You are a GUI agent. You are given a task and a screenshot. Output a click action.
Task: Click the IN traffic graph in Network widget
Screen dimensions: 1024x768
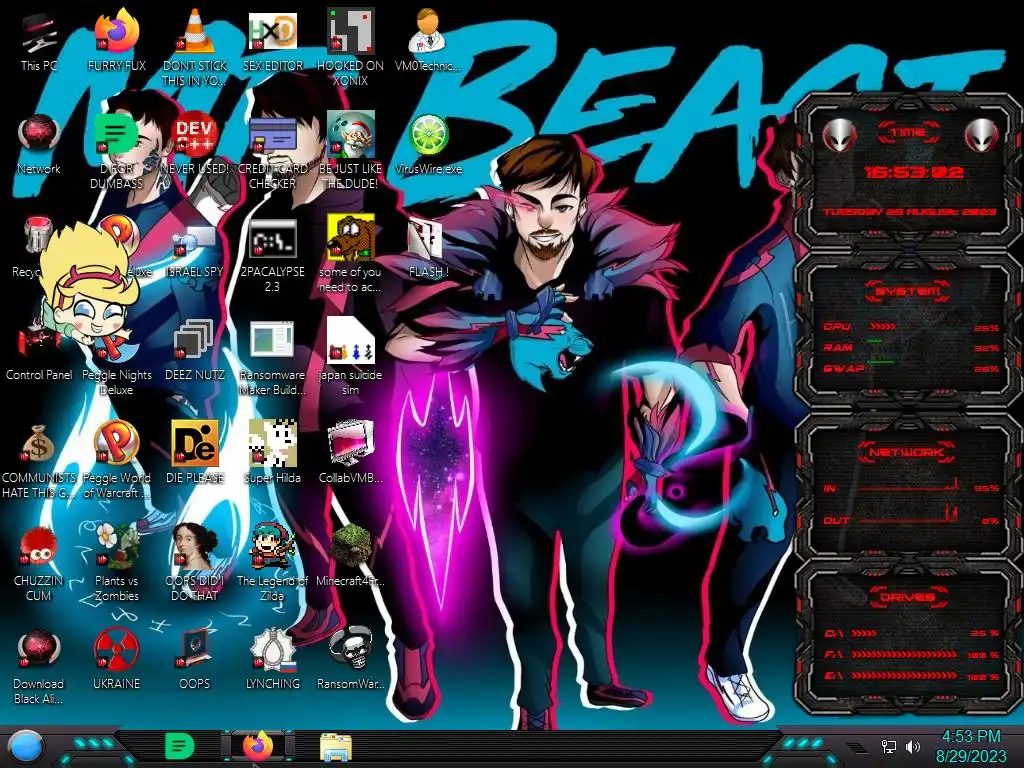click(x=910, y=486)
